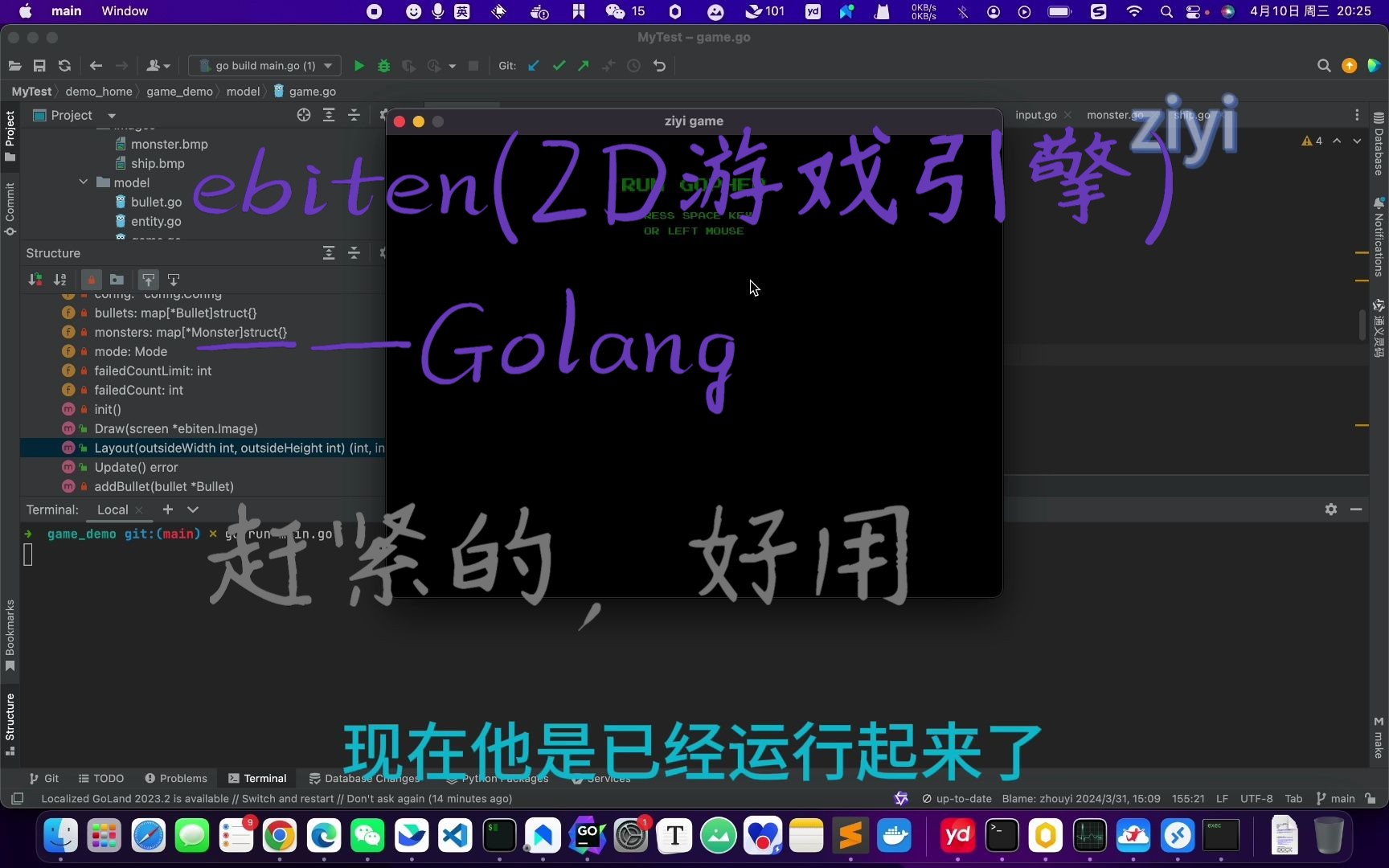Screen dimensions: 1389x868
Task: Hide the Terminal panel with minus icon
Action: 1356,510
